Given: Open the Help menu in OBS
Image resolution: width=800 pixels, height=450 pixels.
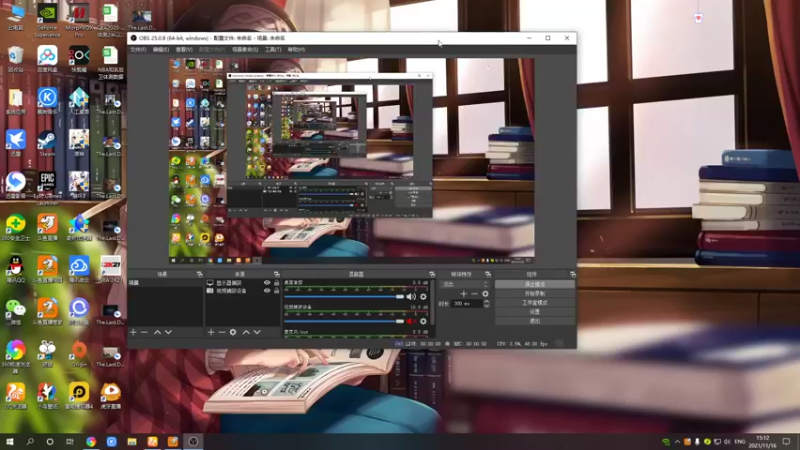Looking at the screenshot, I should tap(296, 49).
